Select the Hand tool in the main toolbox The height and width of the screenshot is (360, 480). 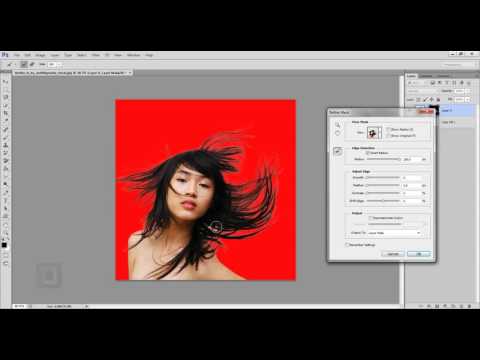(x=5, y=225)
